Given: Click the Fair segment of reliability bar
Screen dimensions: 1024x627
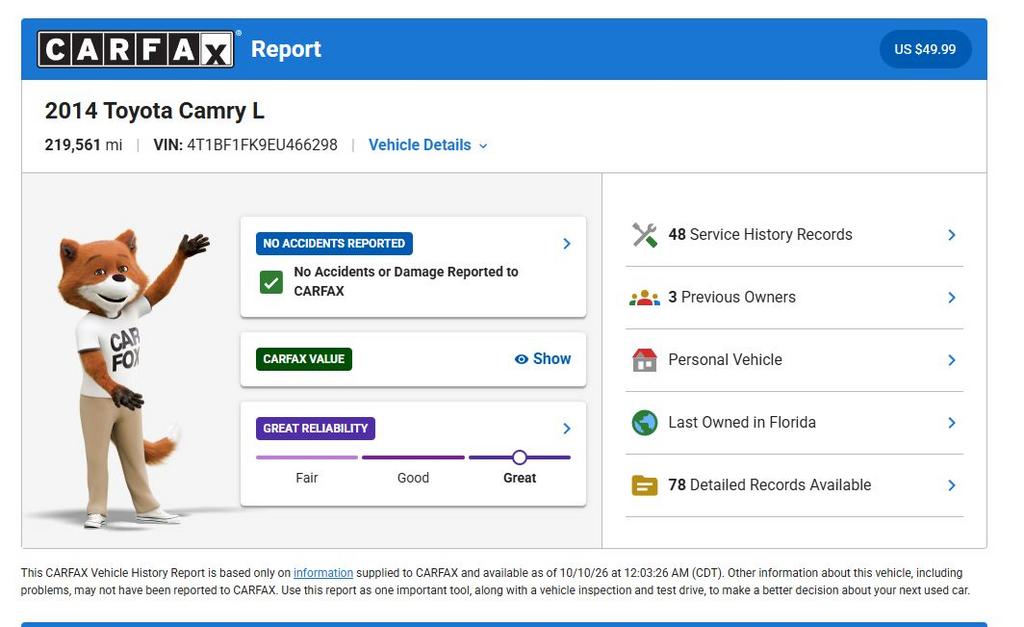Looking at the screenshot, I should 307,457.
